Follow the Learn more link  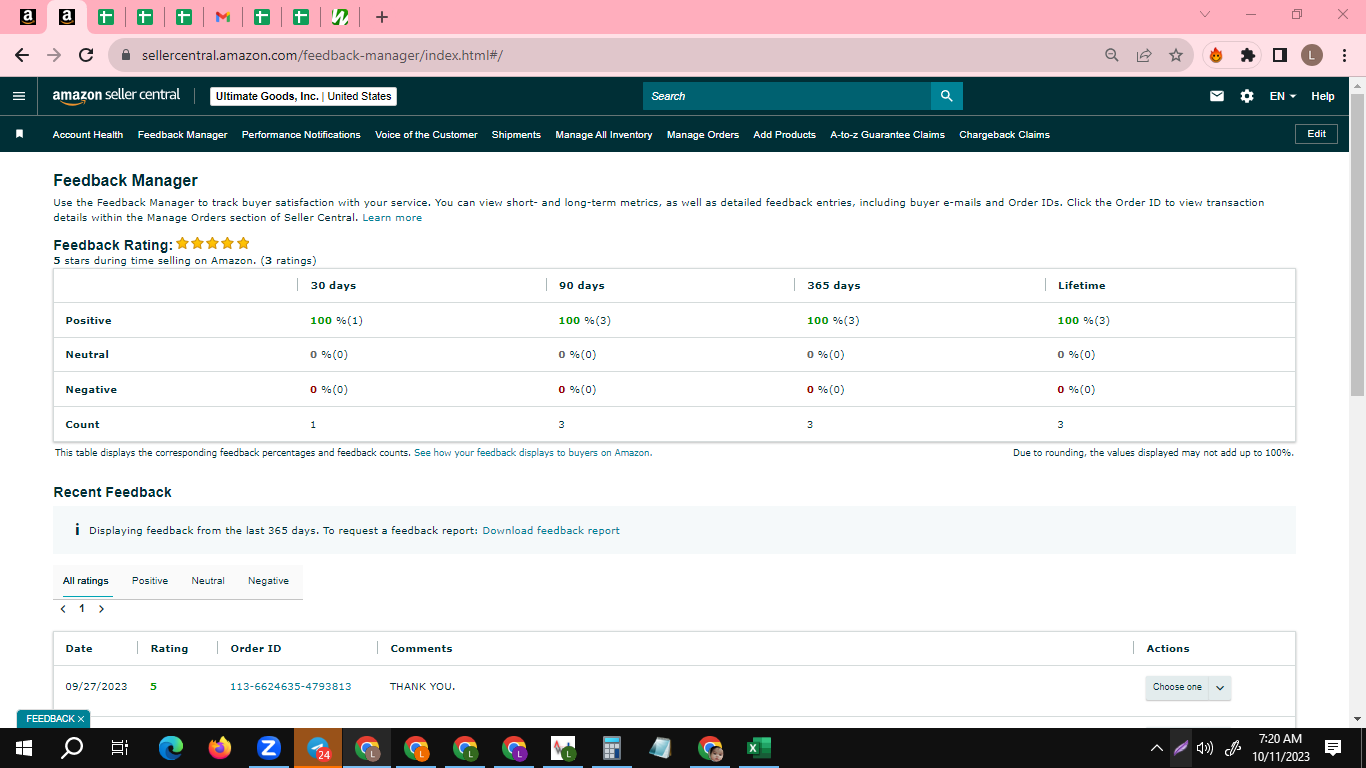click(x=392, y=218)
